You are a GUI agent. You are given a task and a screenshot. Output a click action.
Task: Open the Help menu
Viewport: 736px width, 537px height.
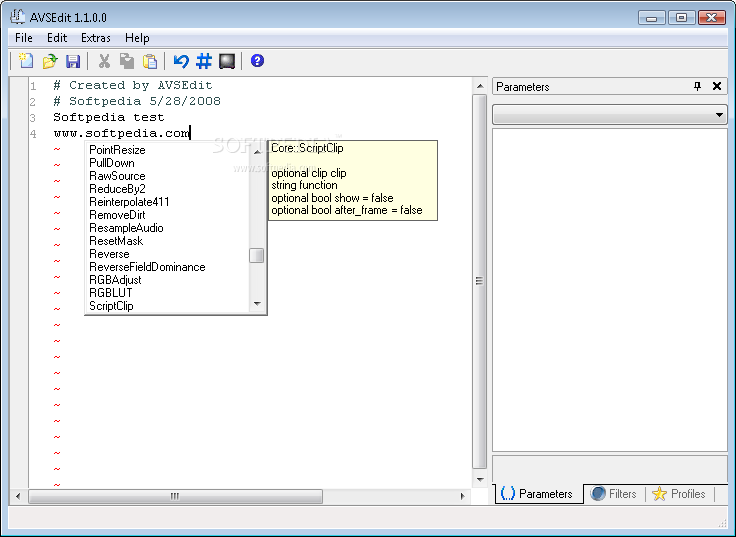coord(137,38)
